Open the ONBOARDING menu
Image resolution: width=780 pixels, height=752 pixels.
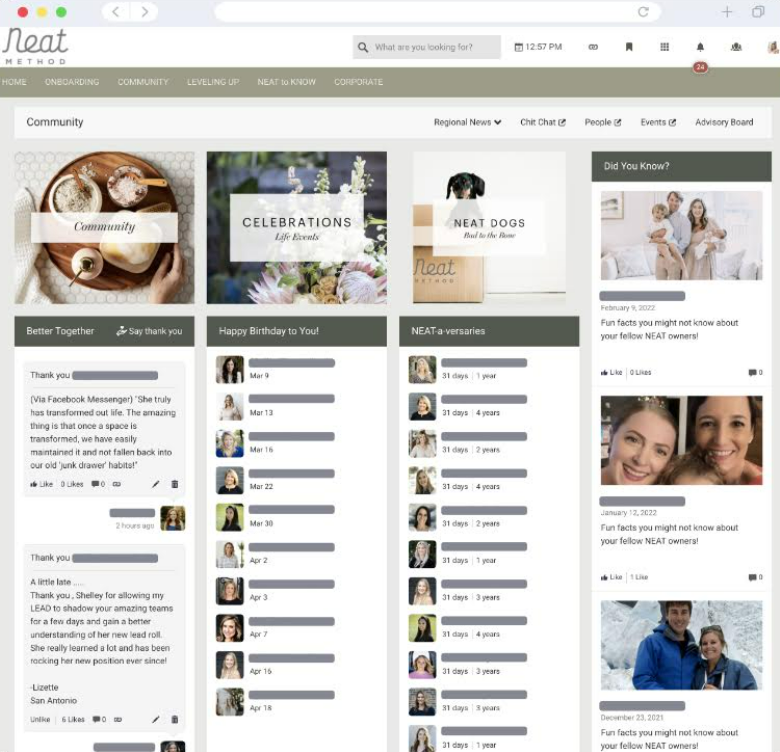coord(72,82)
